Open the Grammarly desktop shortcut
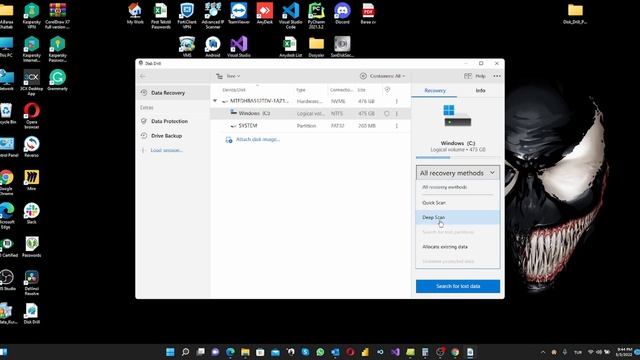 [x=58, y=80]
